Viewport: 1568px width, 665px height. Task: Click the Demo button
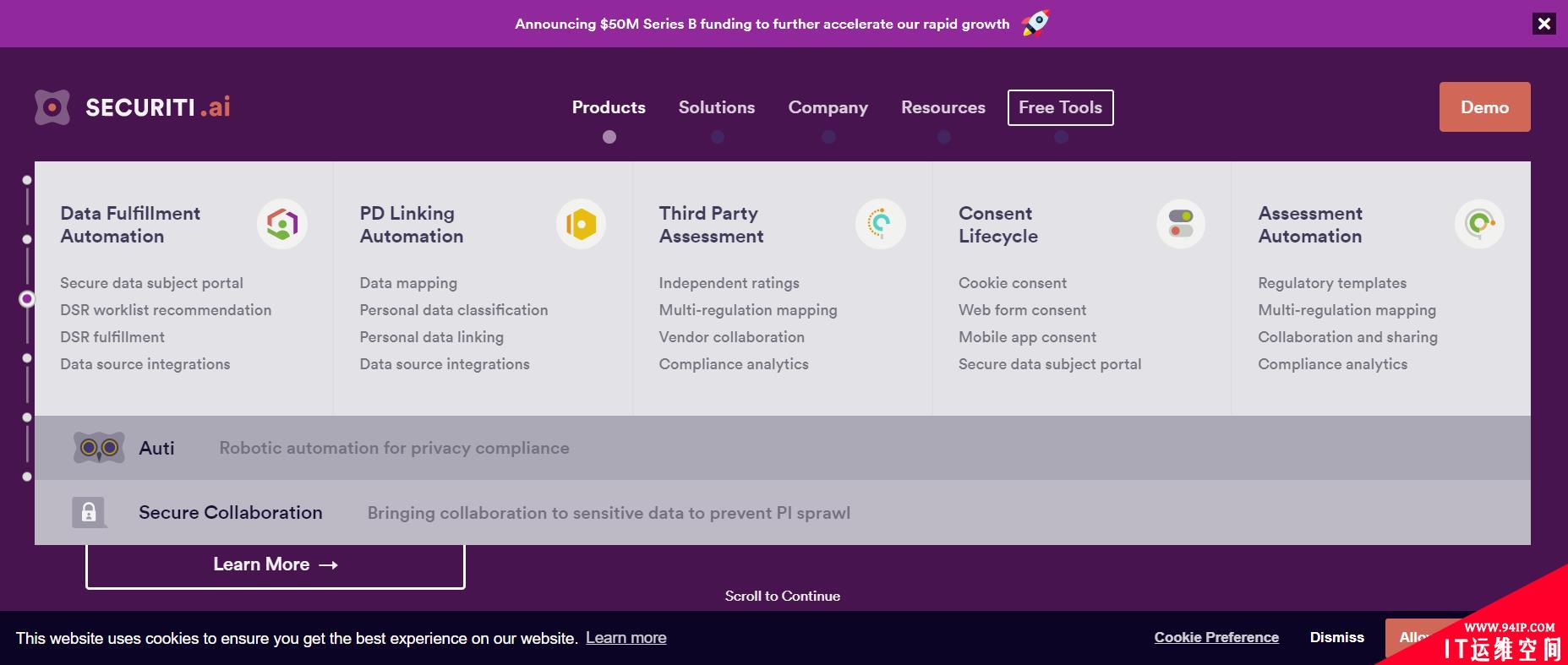tap(1485, 106)
